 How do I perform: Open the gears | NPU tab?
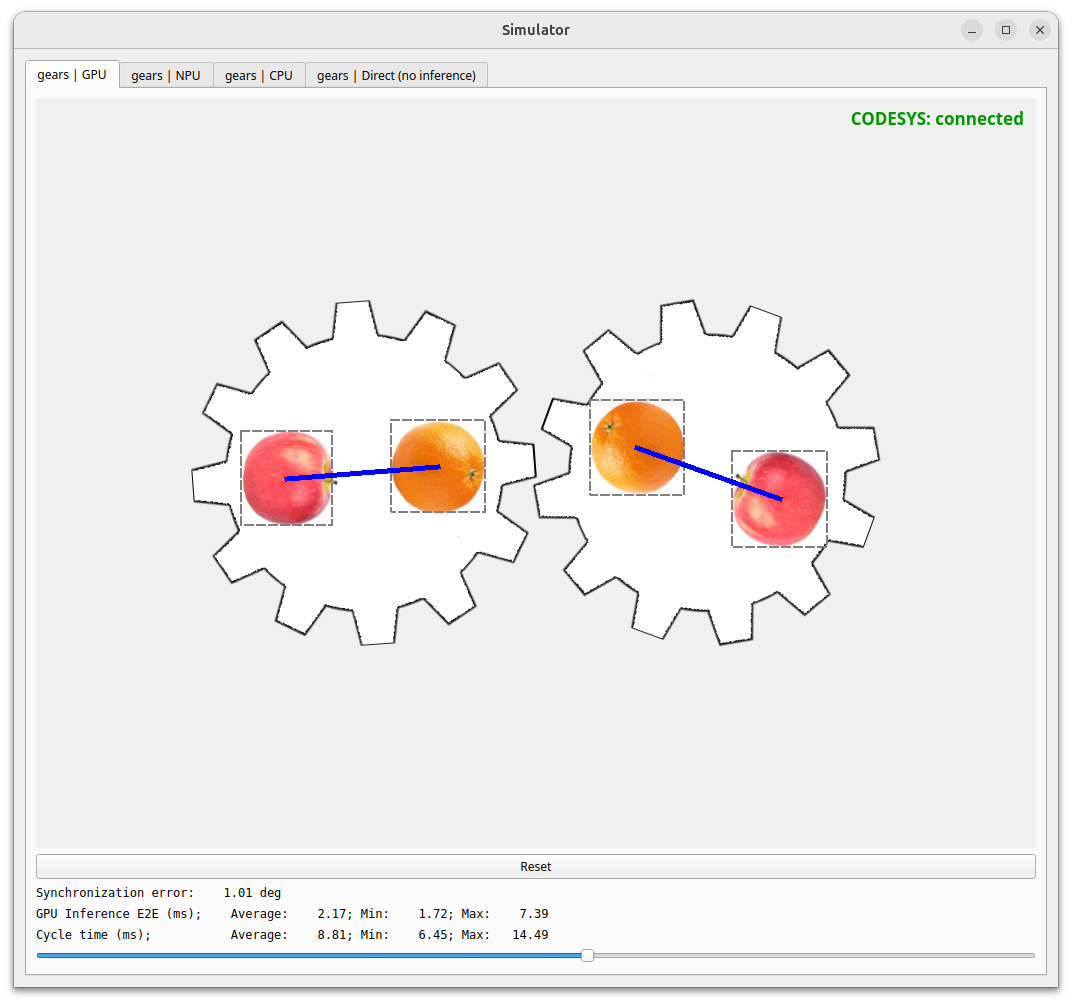[166, 75]
